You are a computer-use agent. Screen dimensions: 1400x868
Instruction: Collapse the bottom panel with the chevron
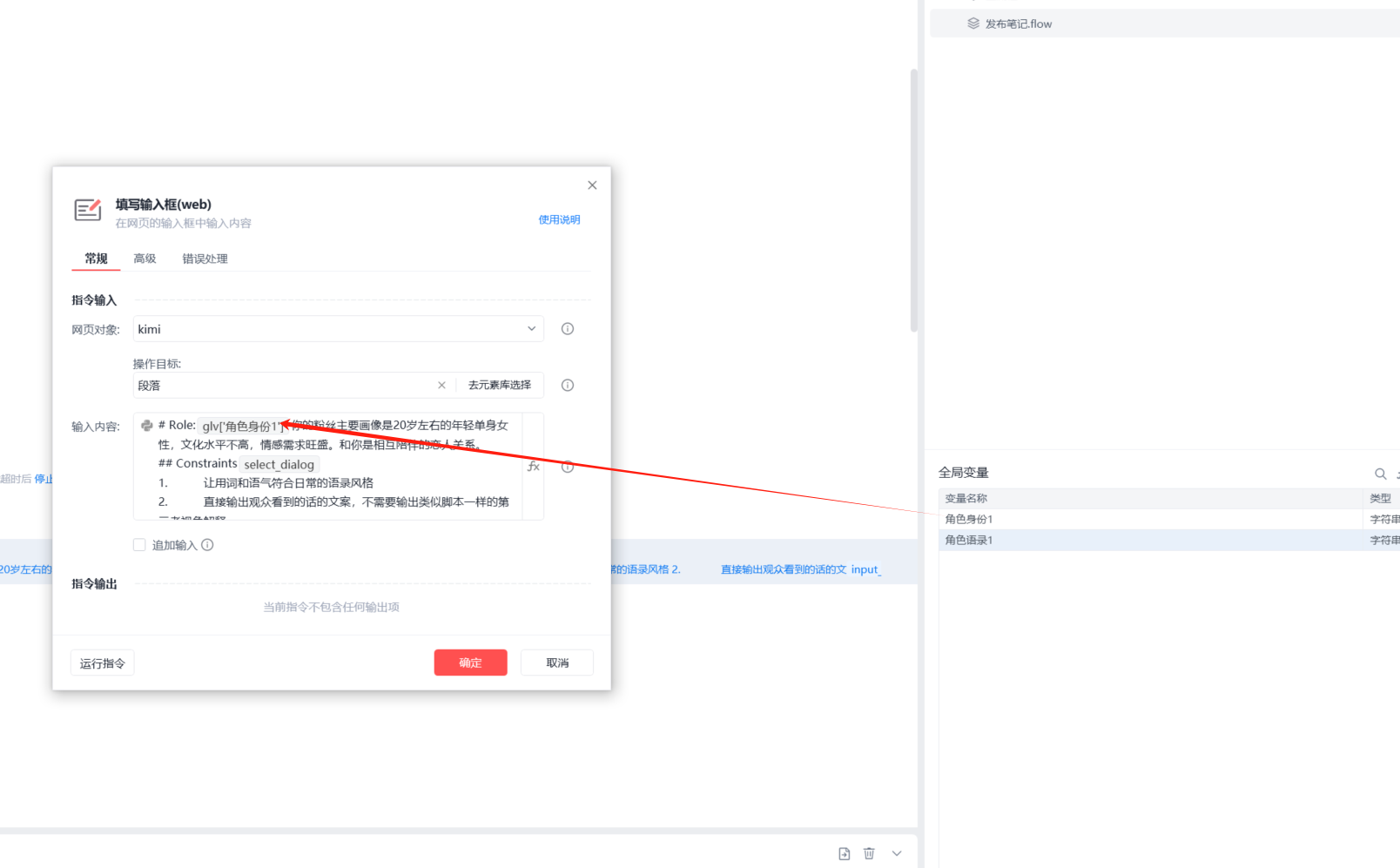(x=897, y=853)
